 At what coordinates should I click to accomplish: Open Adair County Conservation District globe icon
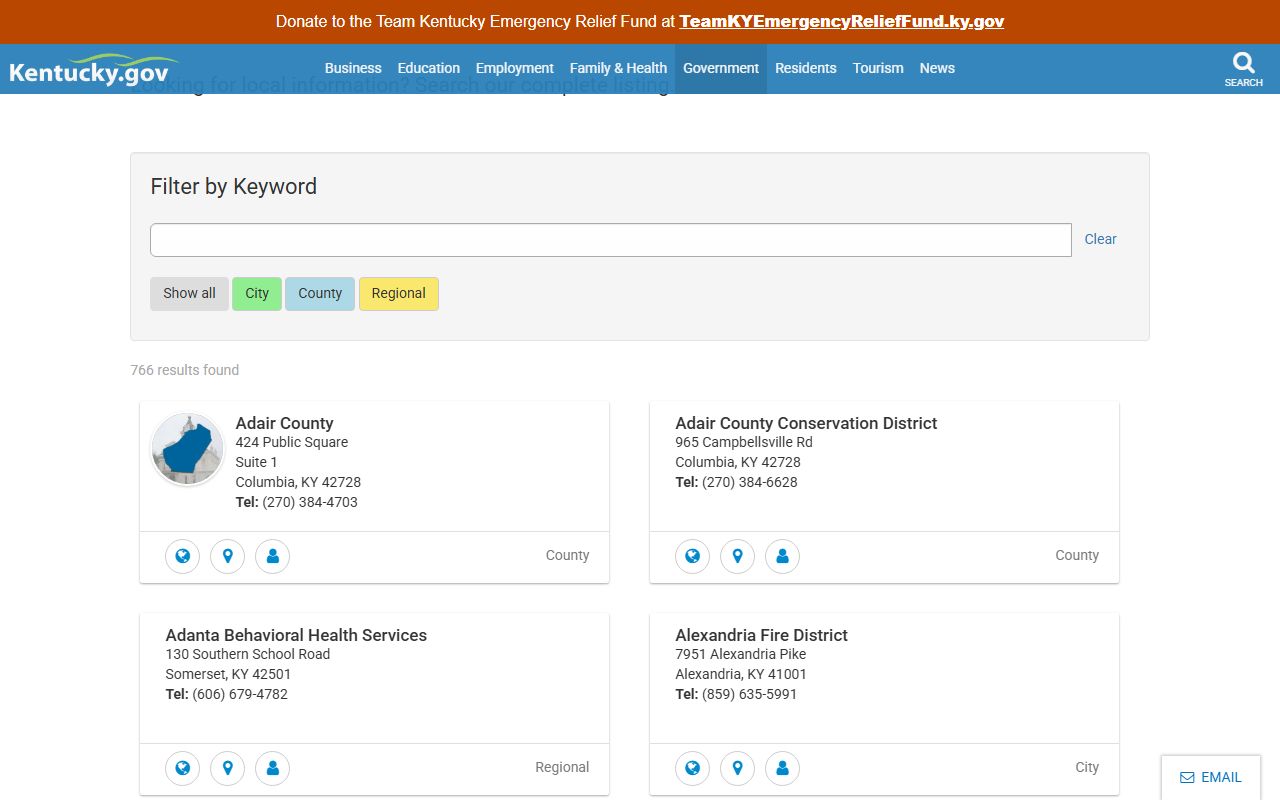click(692, 556)
